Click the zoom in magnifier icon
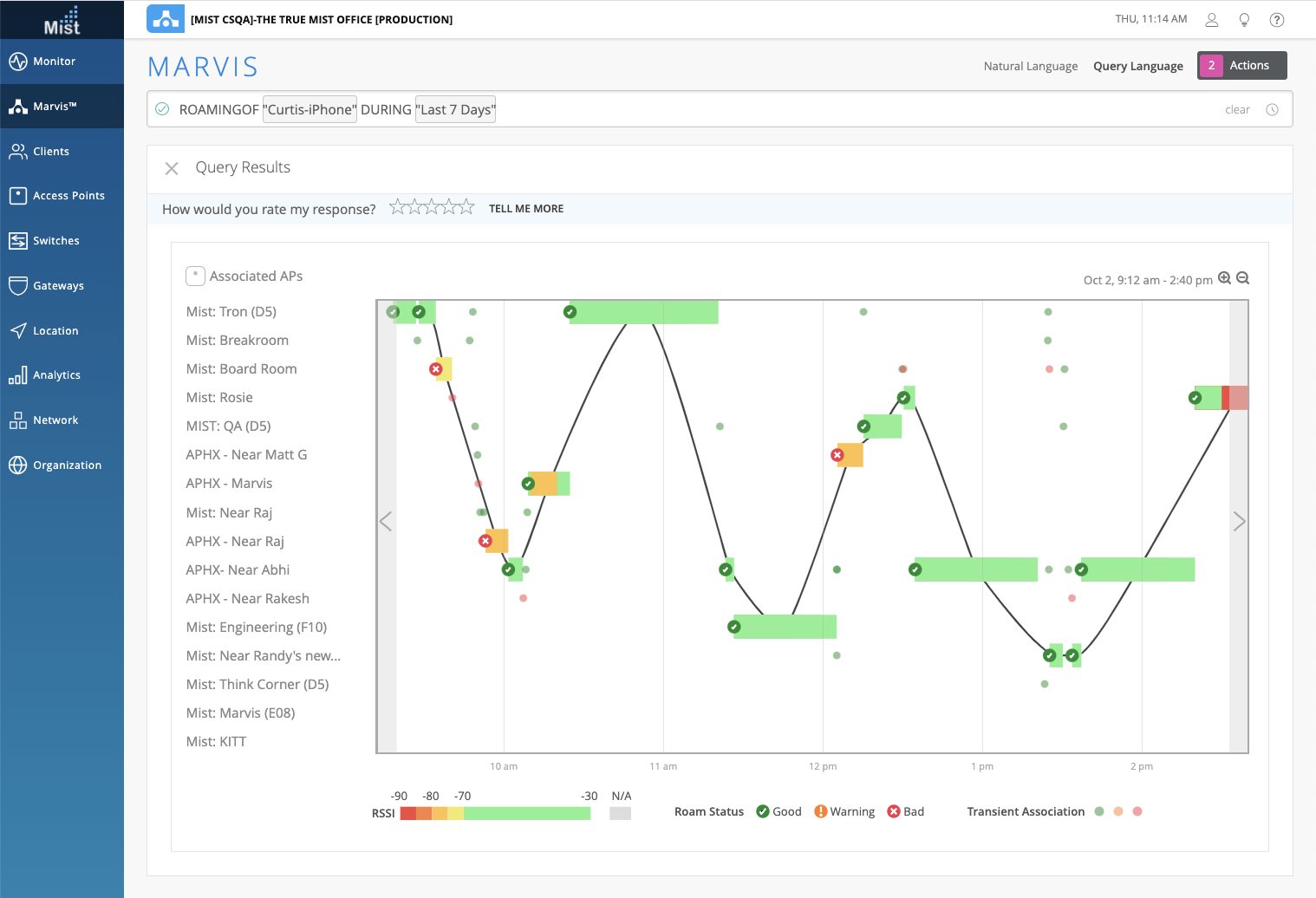This screenshot has height=898, width=1316. click(x=1224, y=278)
